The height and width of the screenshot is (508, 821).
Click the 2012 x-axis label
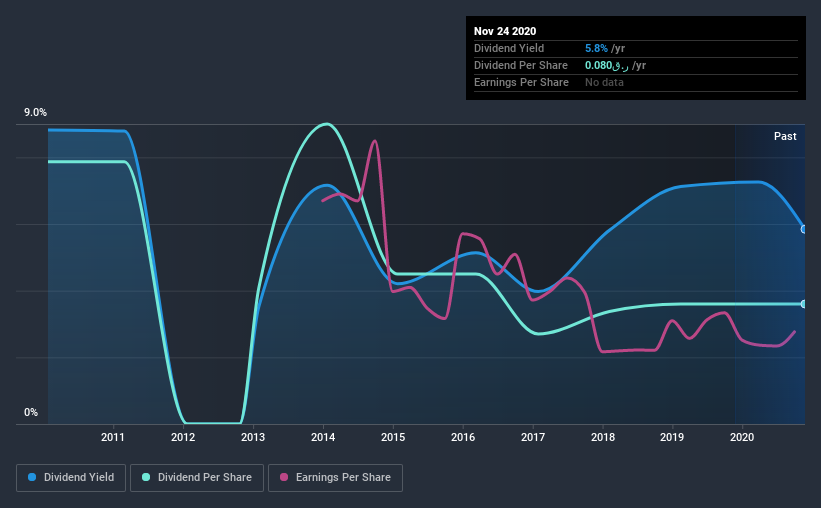[183, 437]
